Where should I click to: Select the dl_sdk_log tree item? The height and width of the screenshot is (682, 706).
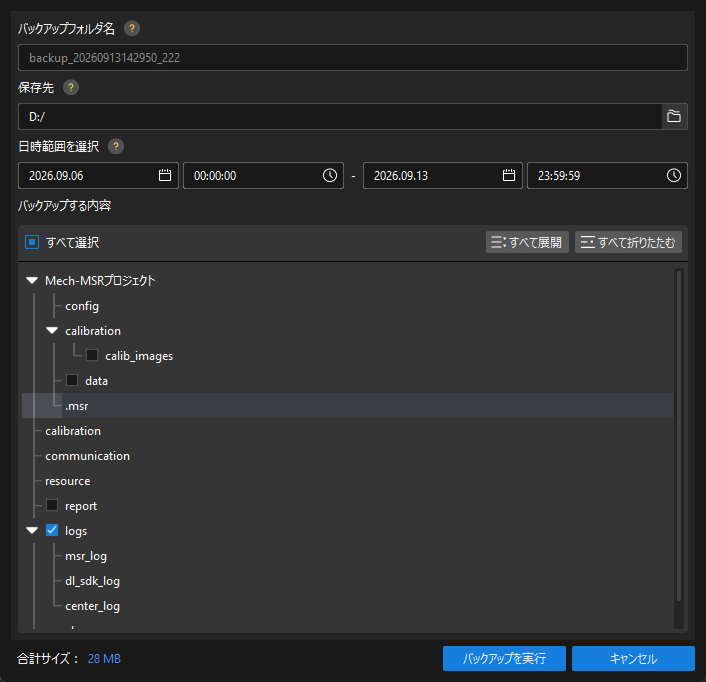tap(92, 581)
